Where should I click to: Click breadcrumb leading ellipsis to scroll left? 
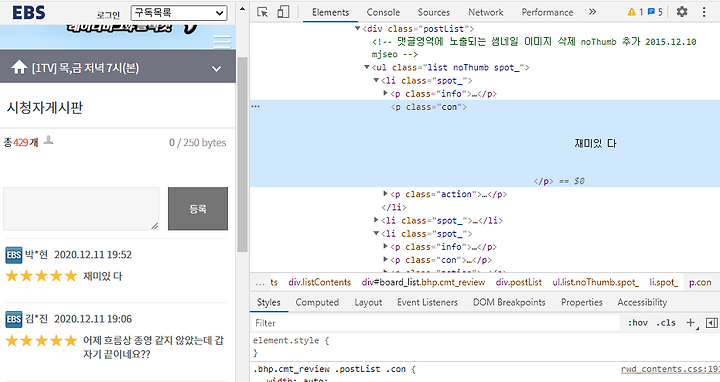point(260,282)
